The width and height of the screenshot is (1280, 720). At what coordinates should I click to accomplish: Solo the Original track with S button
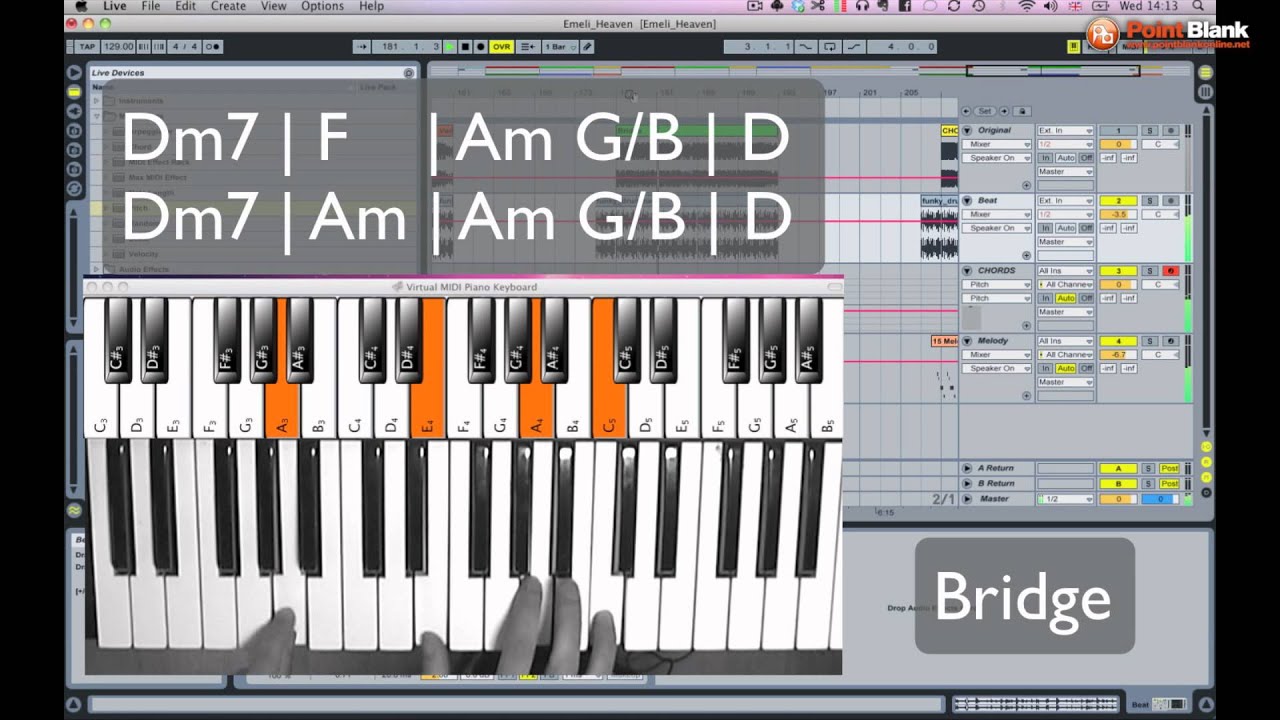[1150, 130]
